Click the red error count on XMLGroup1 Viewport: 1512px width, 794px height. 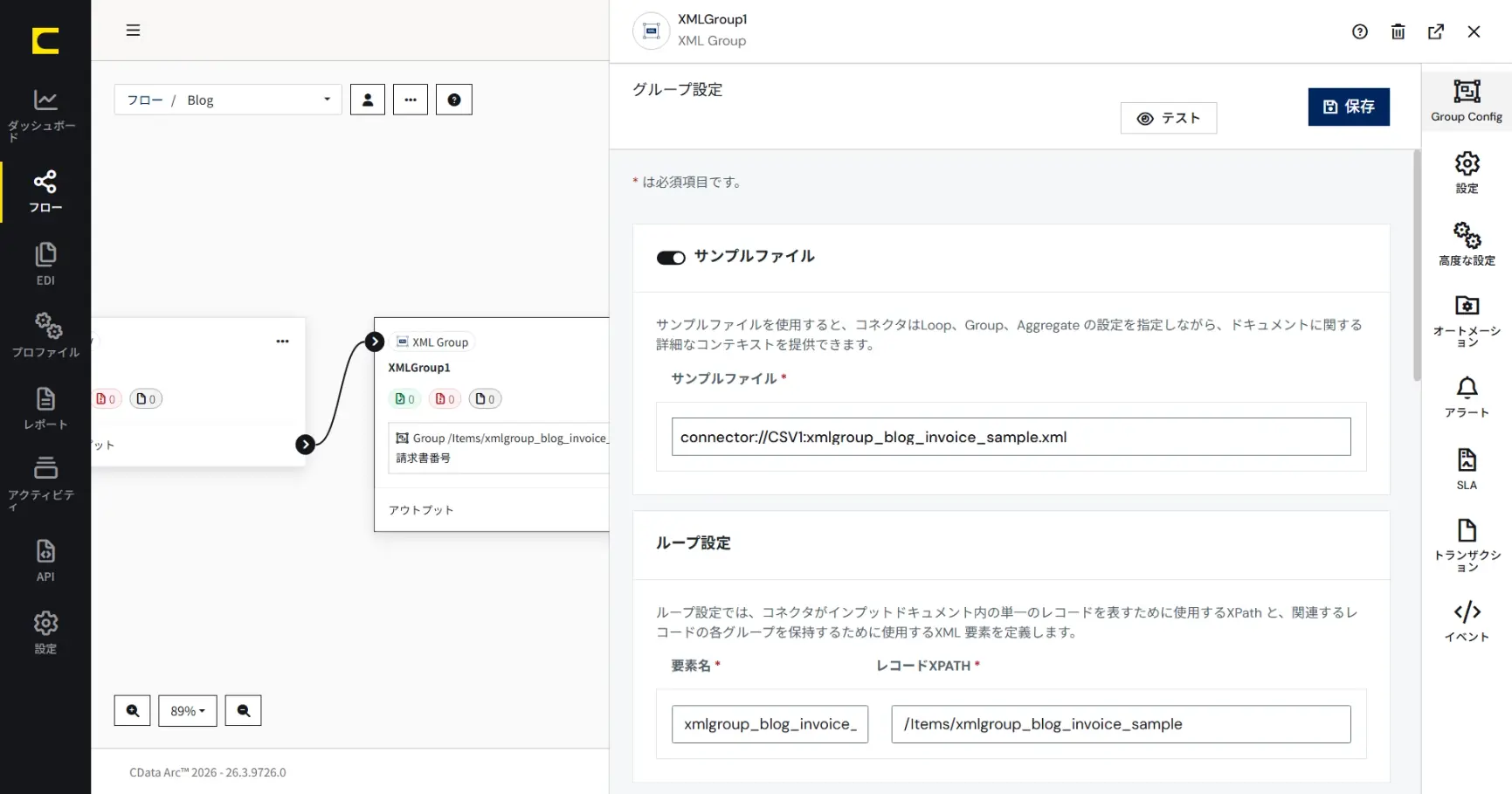445,399
